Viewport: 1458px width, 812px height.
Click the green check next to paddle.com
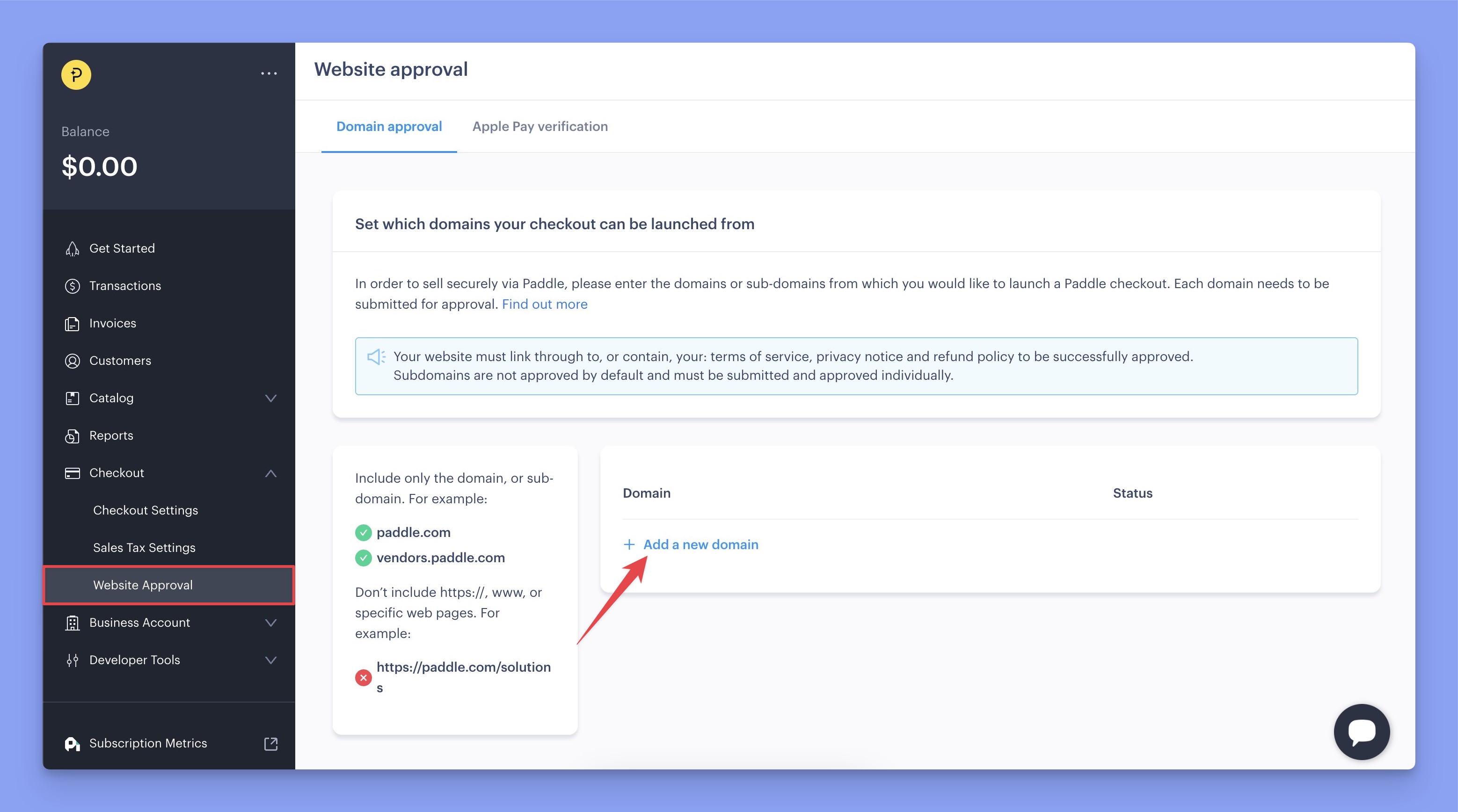[x=364, y=532]
